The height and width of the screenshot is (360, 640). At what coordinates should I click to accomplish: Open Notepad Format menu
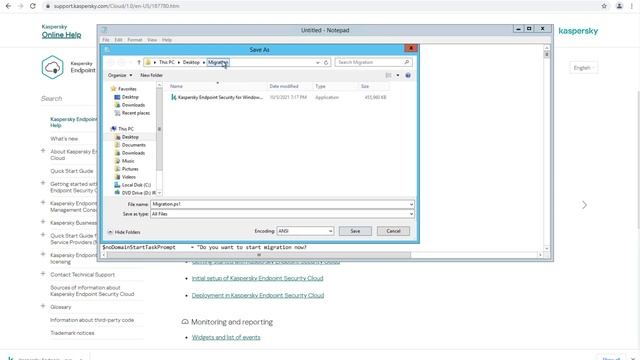[135, 40]
